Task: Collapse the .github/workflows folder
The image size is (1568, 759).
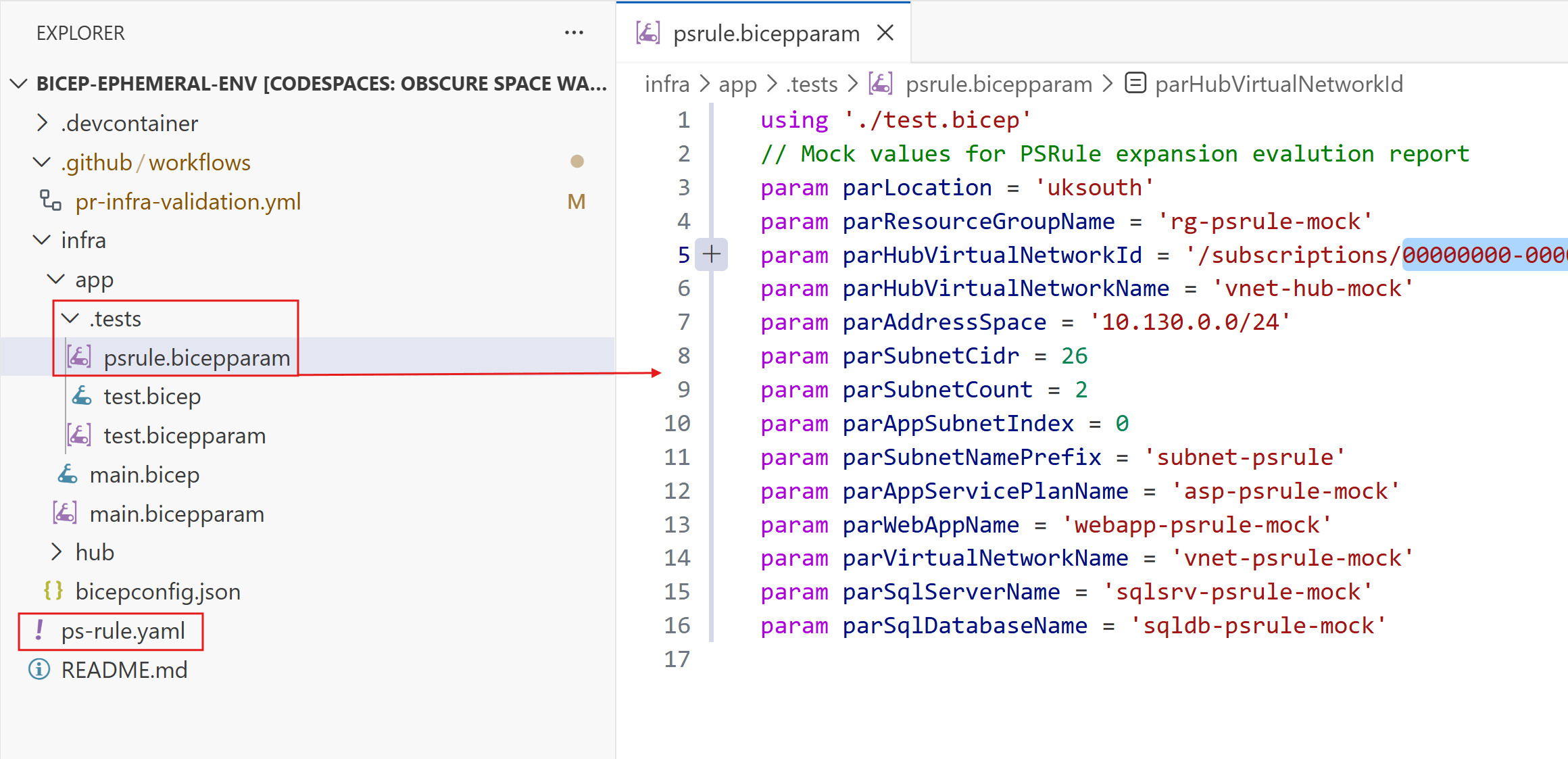Action: 42,162
